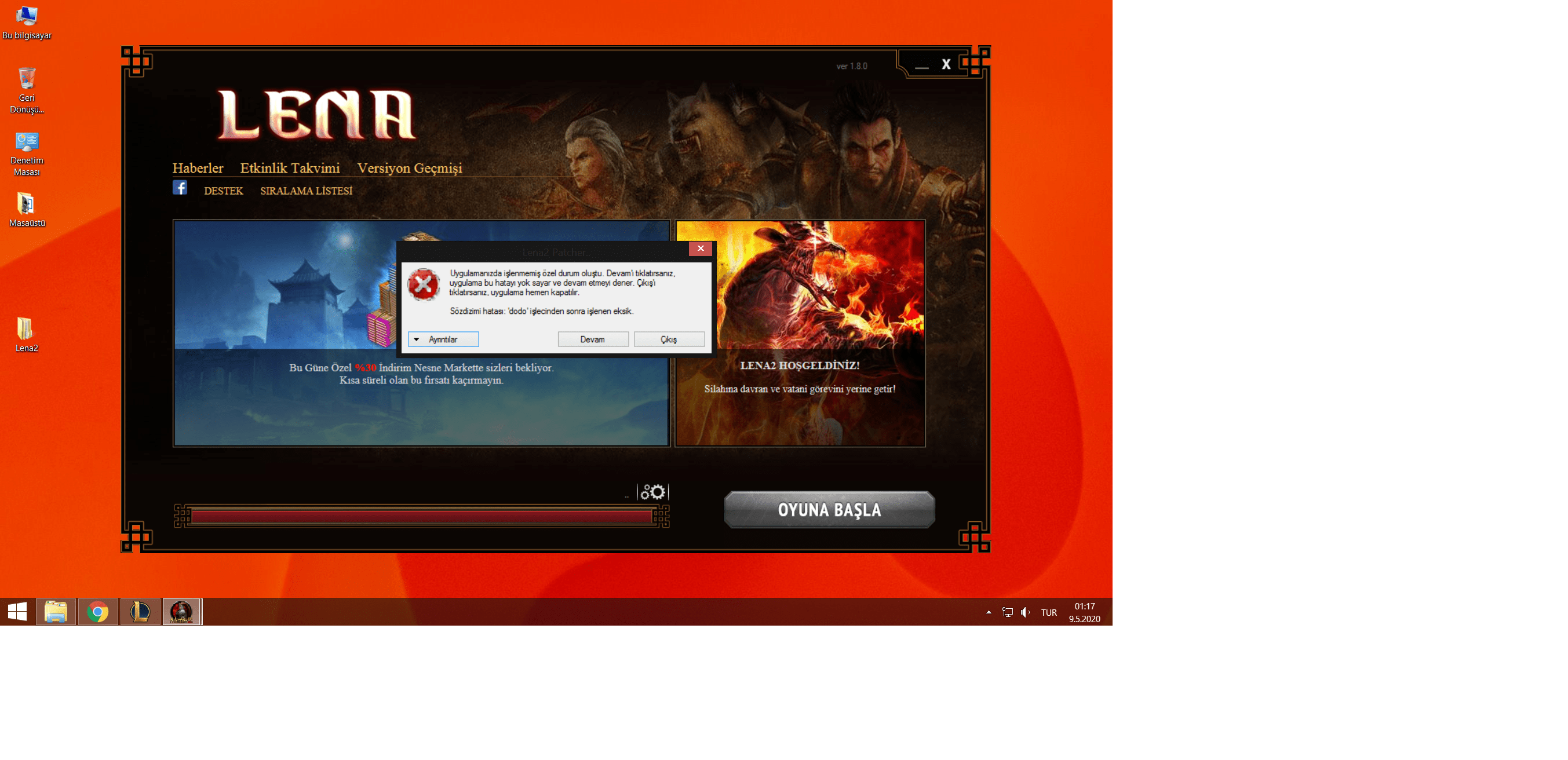The width and height of the screenshot is (1568, 760).
Task: Click League of Legends taskbar icon
Action: (140, 612)
